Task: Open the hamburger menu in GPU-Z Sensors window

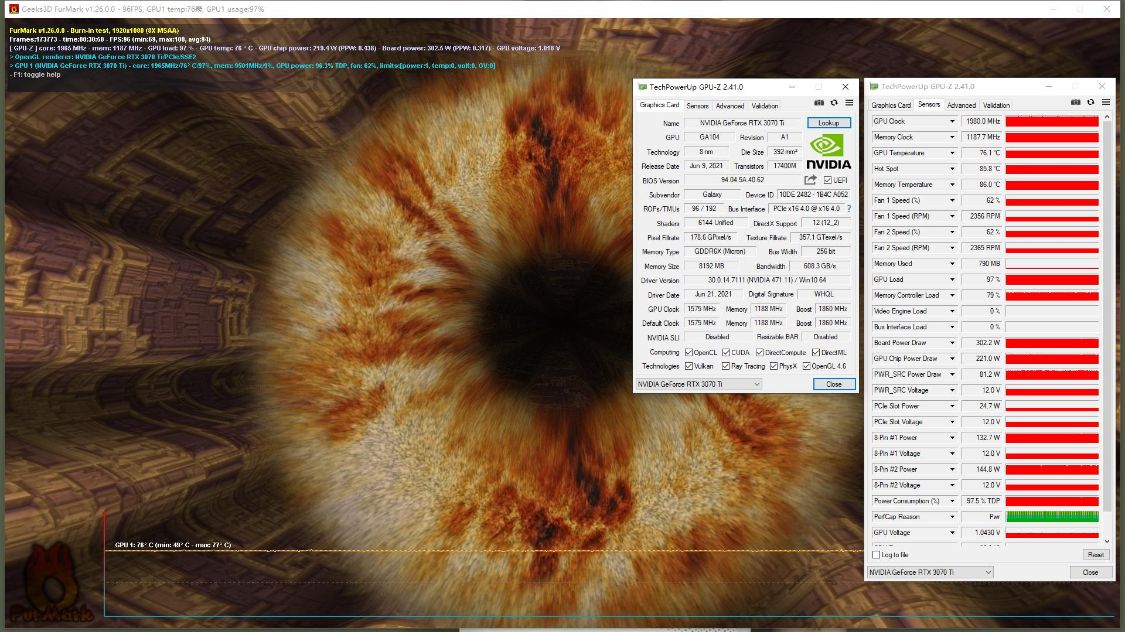Action: tap(1106, 103)
